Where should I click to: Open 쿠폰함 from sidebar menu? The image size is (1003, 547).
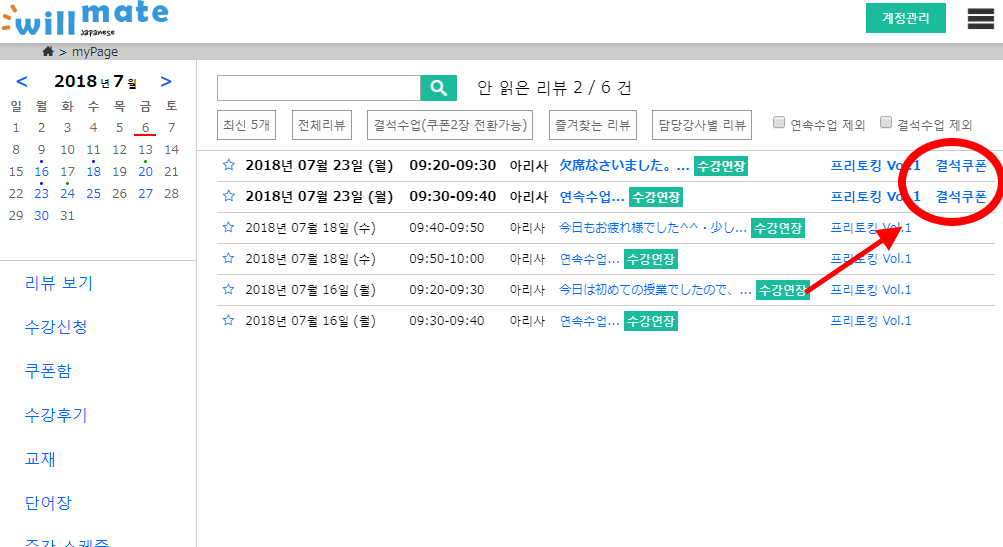[x=48, y=371]
